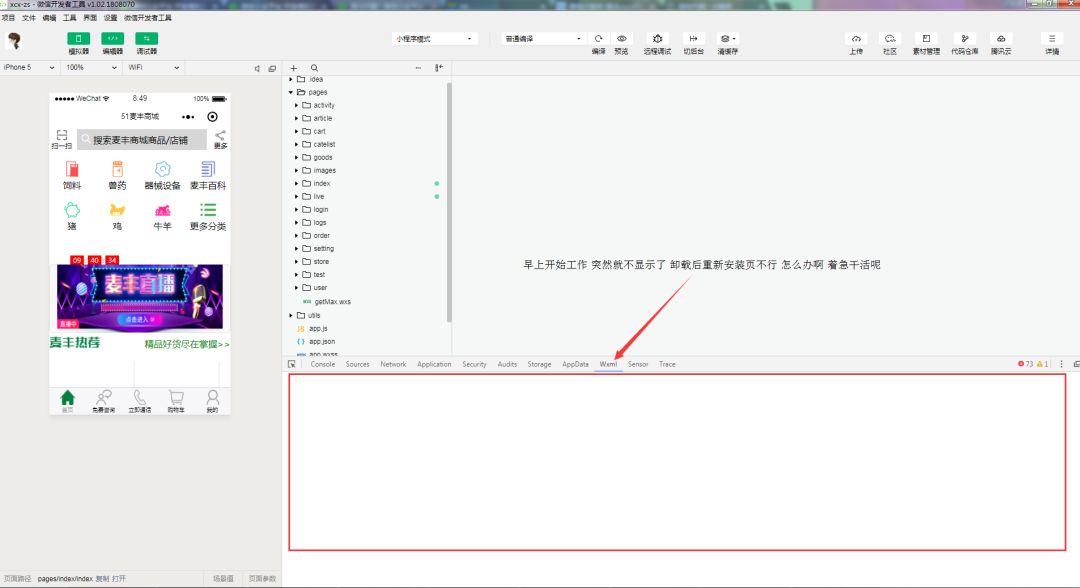Click the compile refresh icon
Screen dimensions: 1080x588
(599, 39)
